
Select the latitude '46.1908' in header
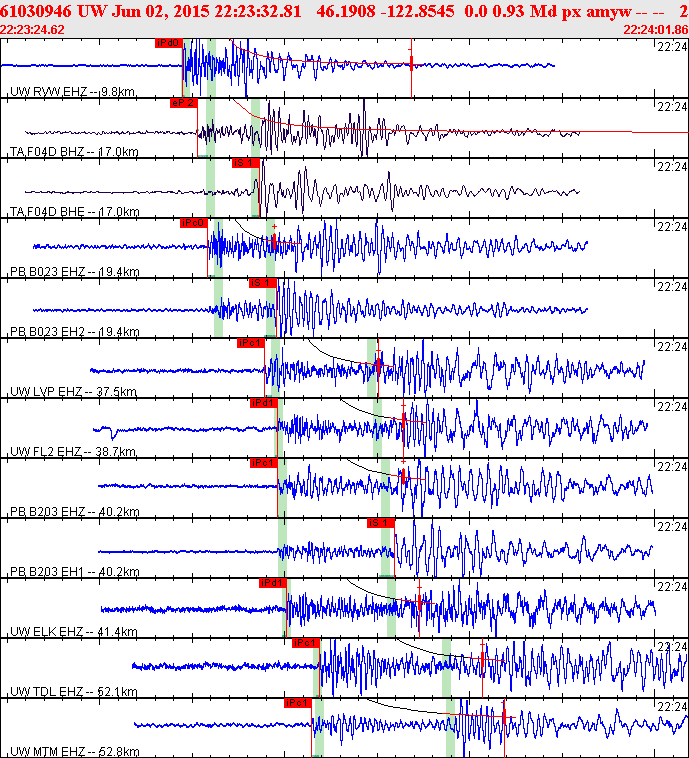[x=346, y=11]
